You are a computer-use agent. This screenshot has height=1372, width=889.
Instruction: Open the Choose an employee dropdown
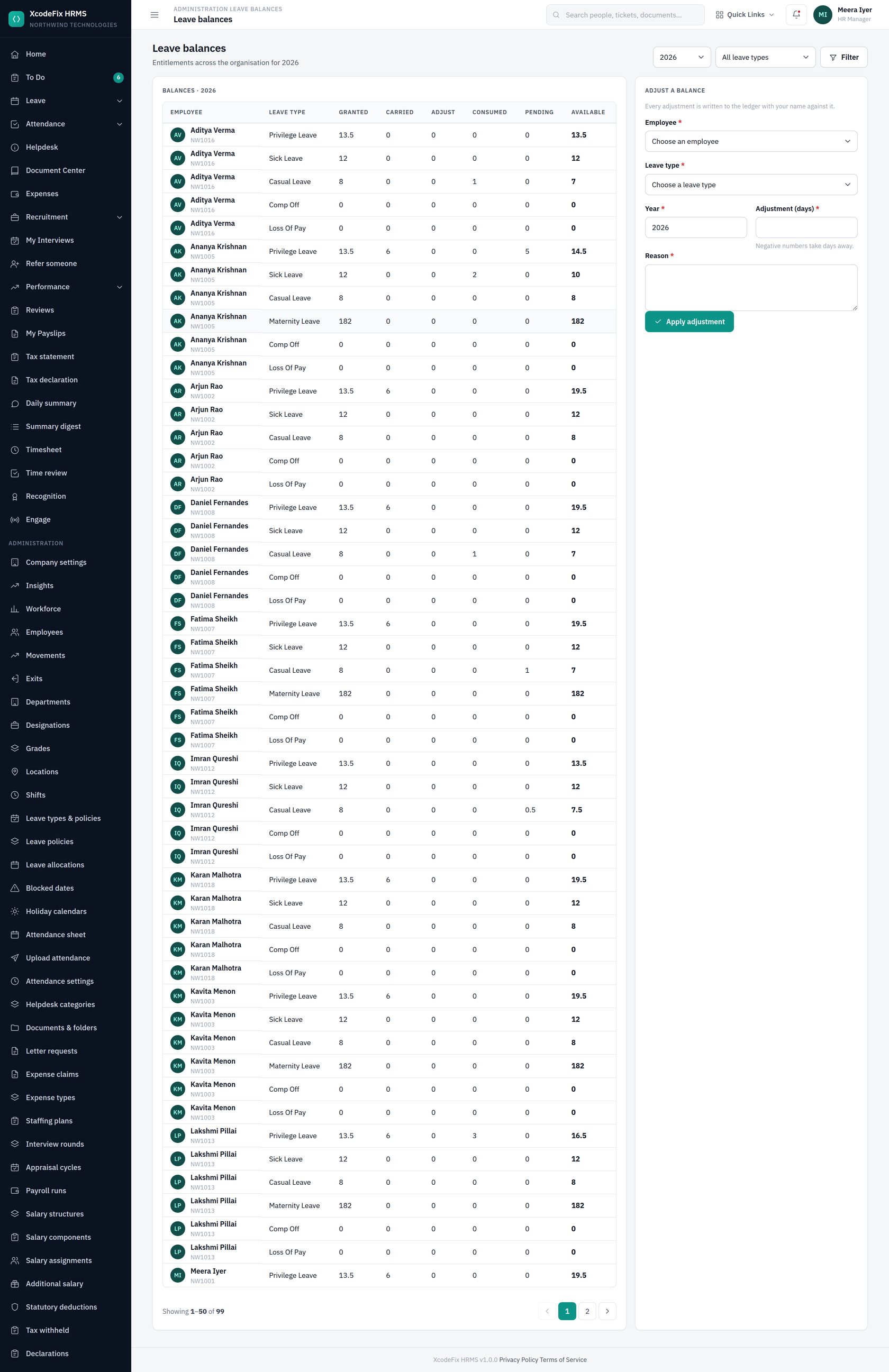pyautogui.click(x=751, y=141)
